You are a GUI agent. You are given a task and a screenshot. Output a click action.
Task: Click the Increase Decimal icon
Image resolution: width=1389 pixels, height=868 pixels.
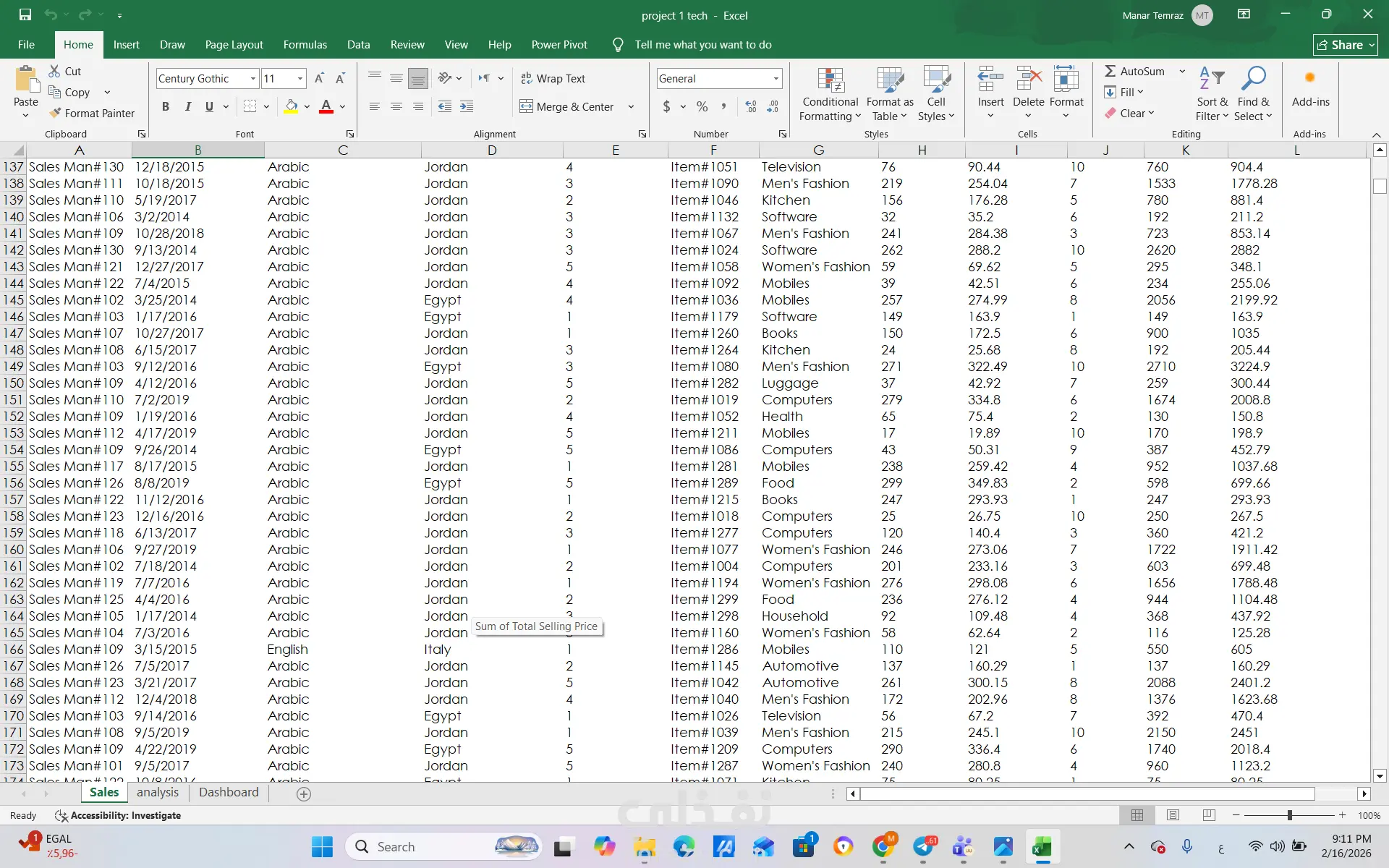click(x=751, y=106)
